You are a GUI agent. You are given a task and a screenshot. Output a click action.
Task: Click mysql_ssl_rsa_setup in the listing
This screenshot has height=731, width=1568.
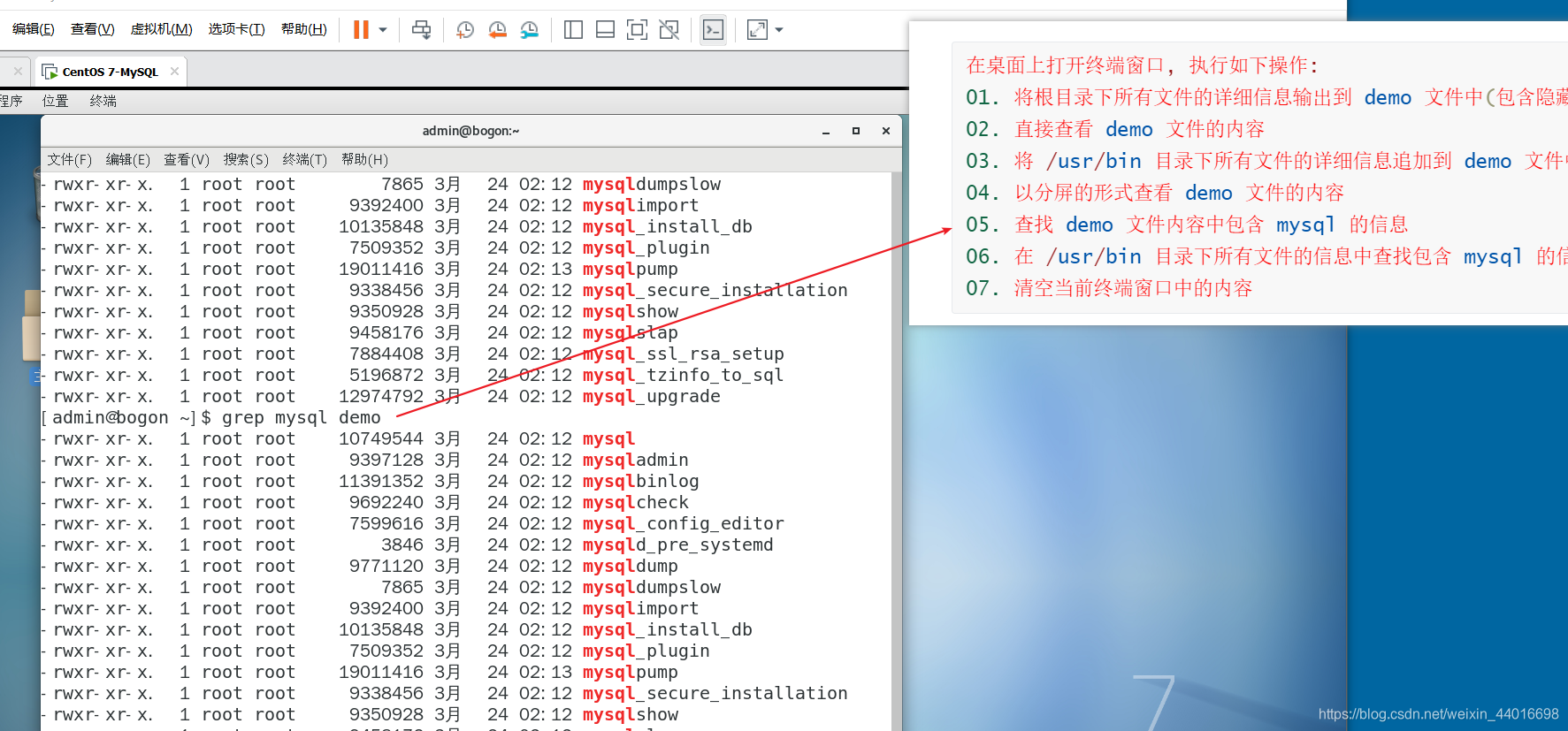click(x=683, y=354)
